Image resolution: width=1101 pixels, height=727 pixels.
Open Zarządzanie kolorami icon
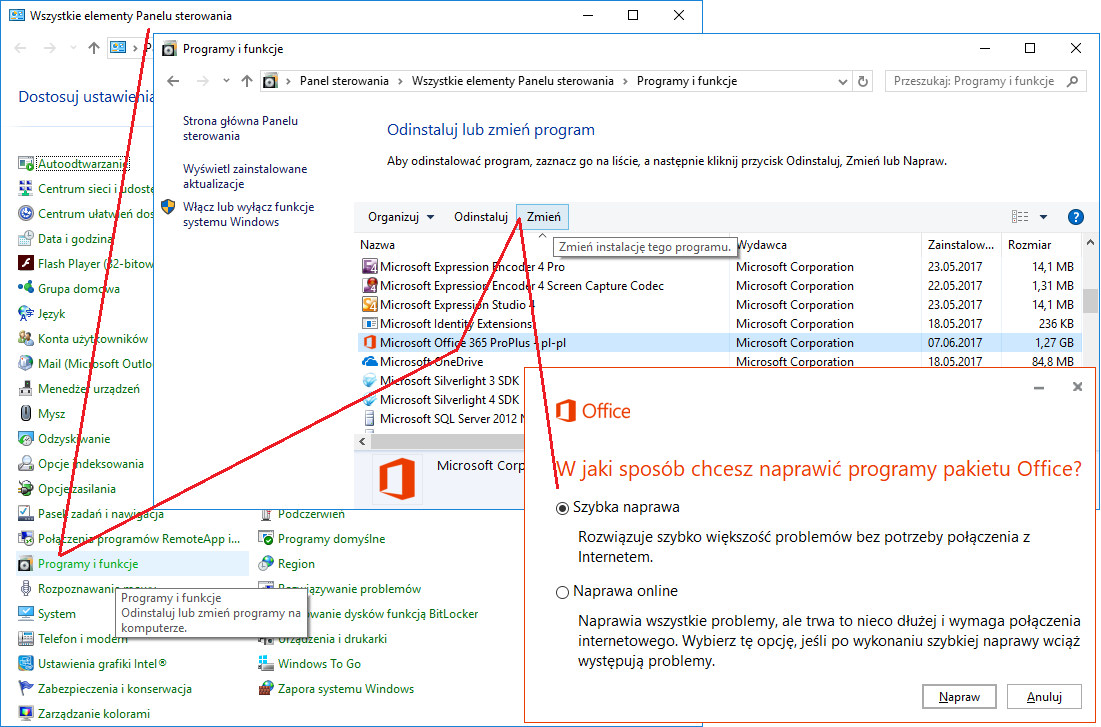coord(26,713)
